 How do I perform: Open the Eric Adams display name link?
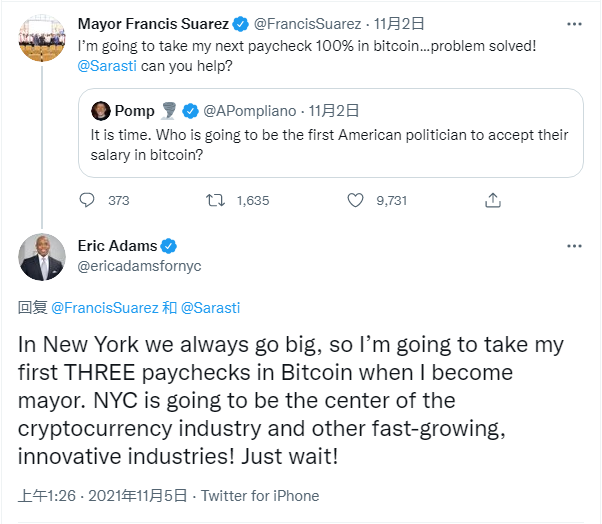(117, 246)
